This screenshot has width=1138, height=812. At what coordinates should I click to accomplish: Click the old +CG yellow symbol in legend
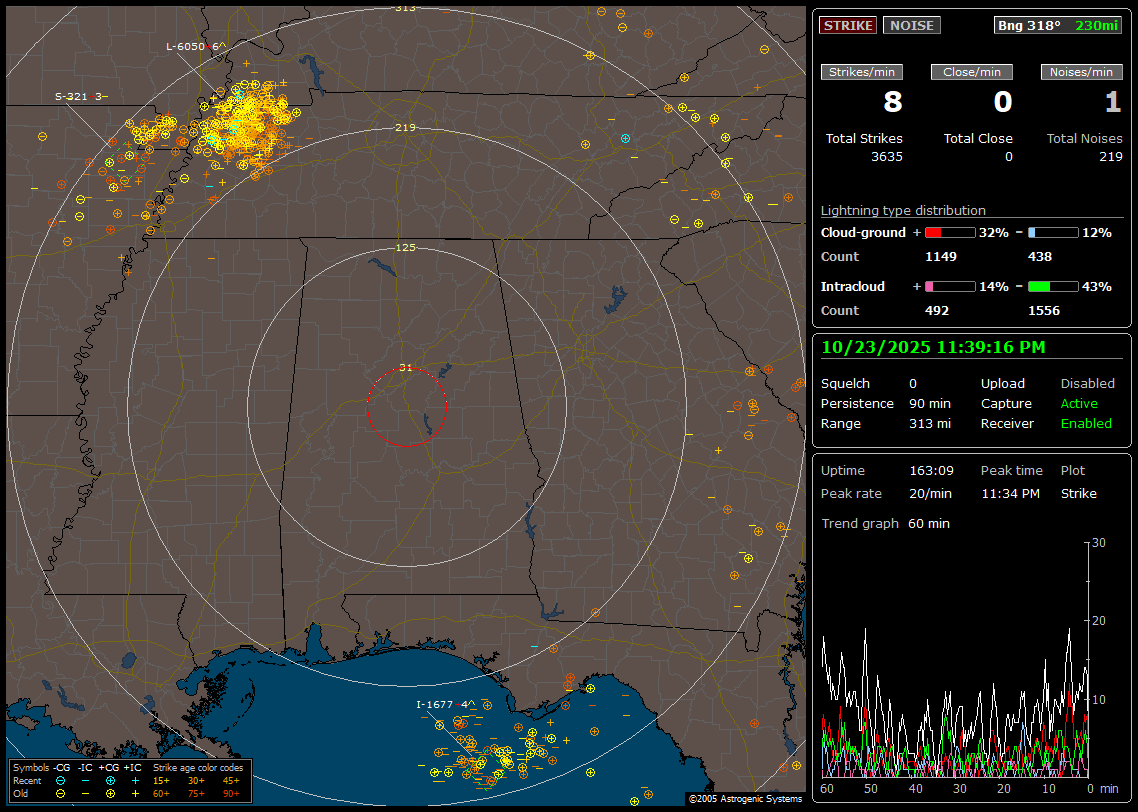coord(110,793)
